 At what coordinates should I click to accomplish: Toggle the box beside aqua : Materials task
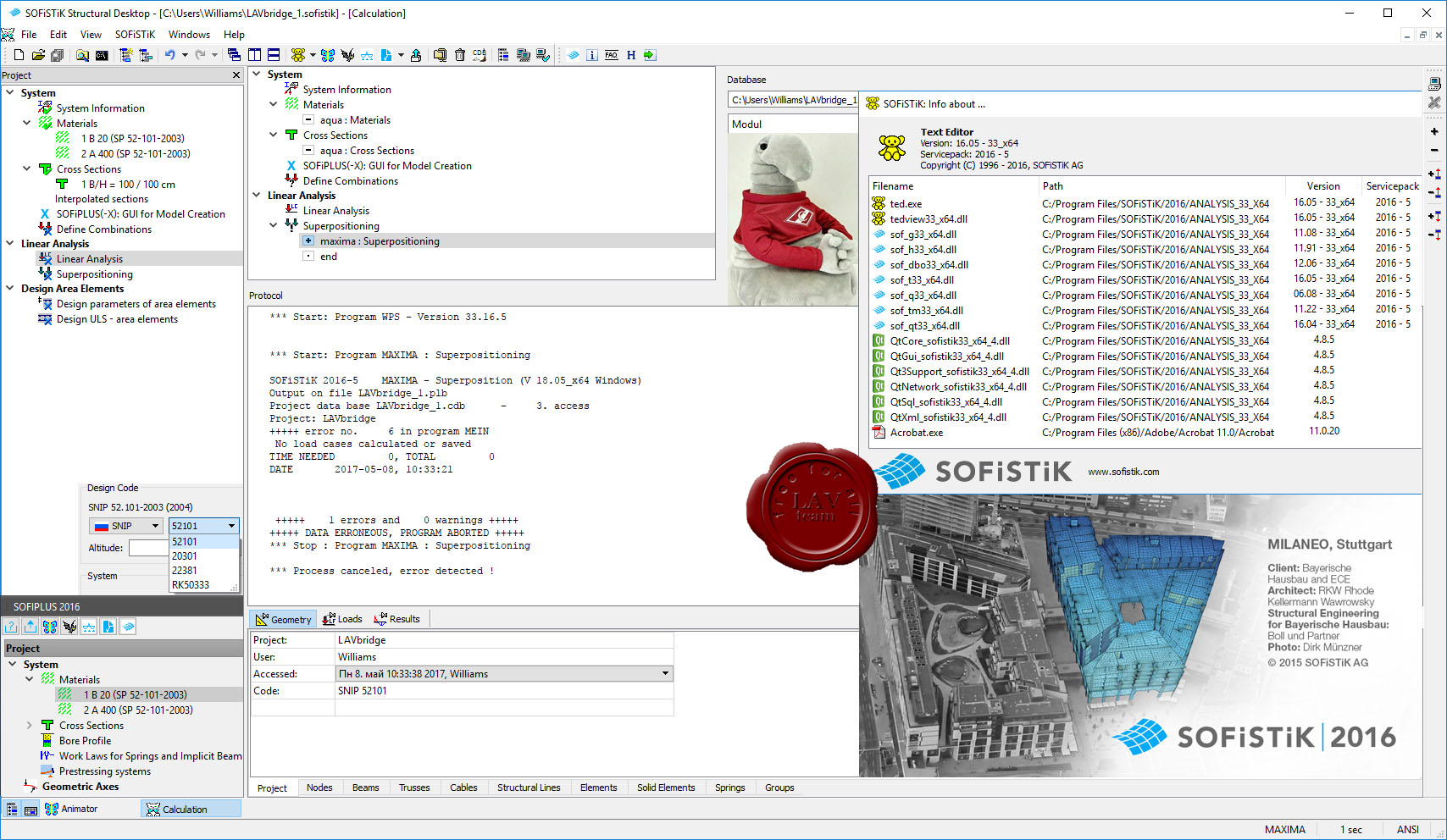308,120
